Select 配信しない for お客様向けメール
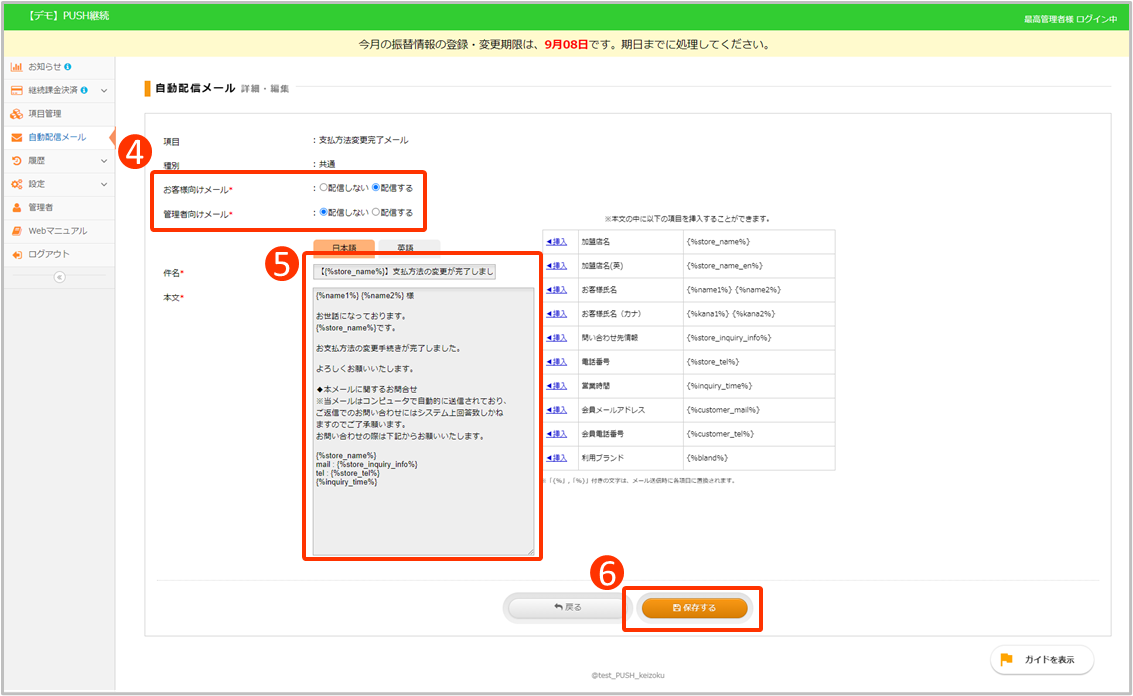Screen dimensions: 1133x696 click(323, 187)
